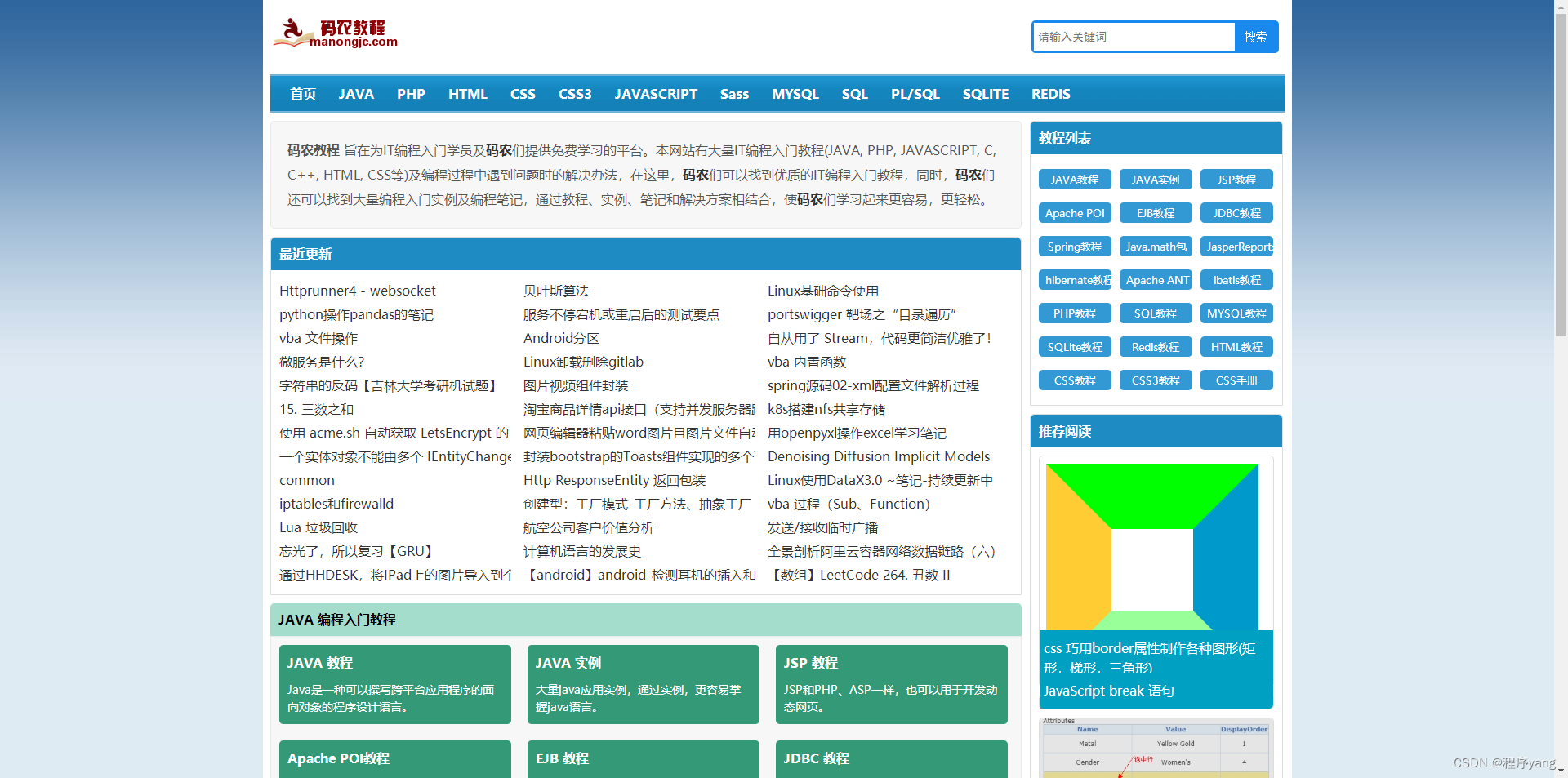Open the JAVA 实例 green card

pos(644,684)
